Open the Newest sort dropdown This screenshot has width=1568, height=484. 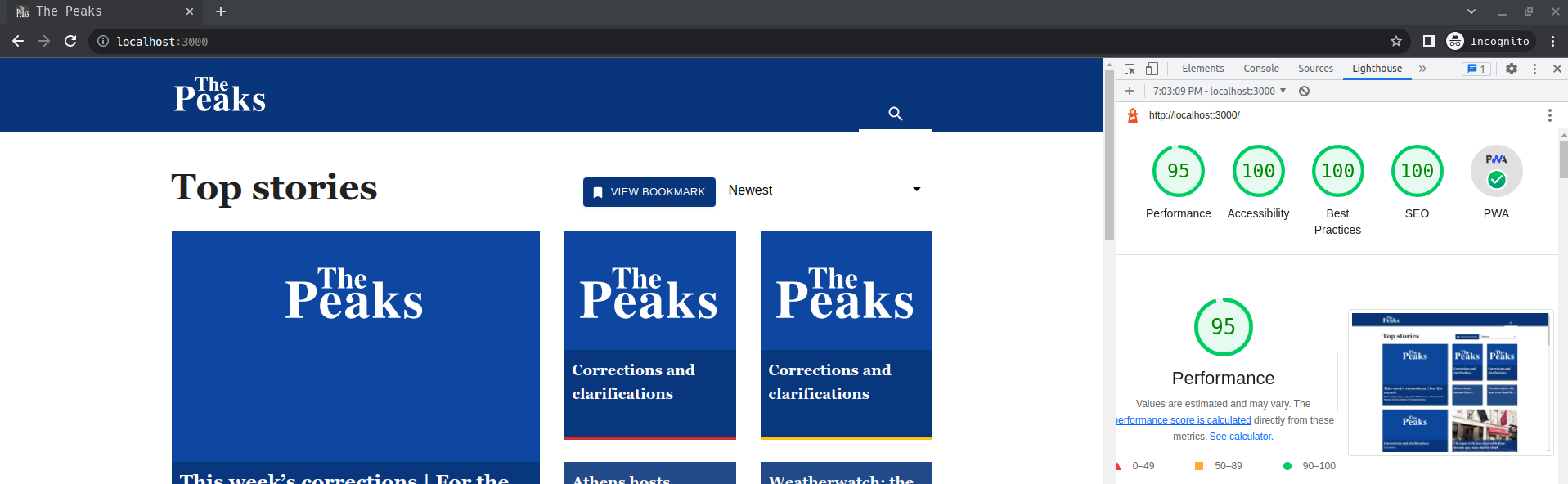click(x=827, y=190)
